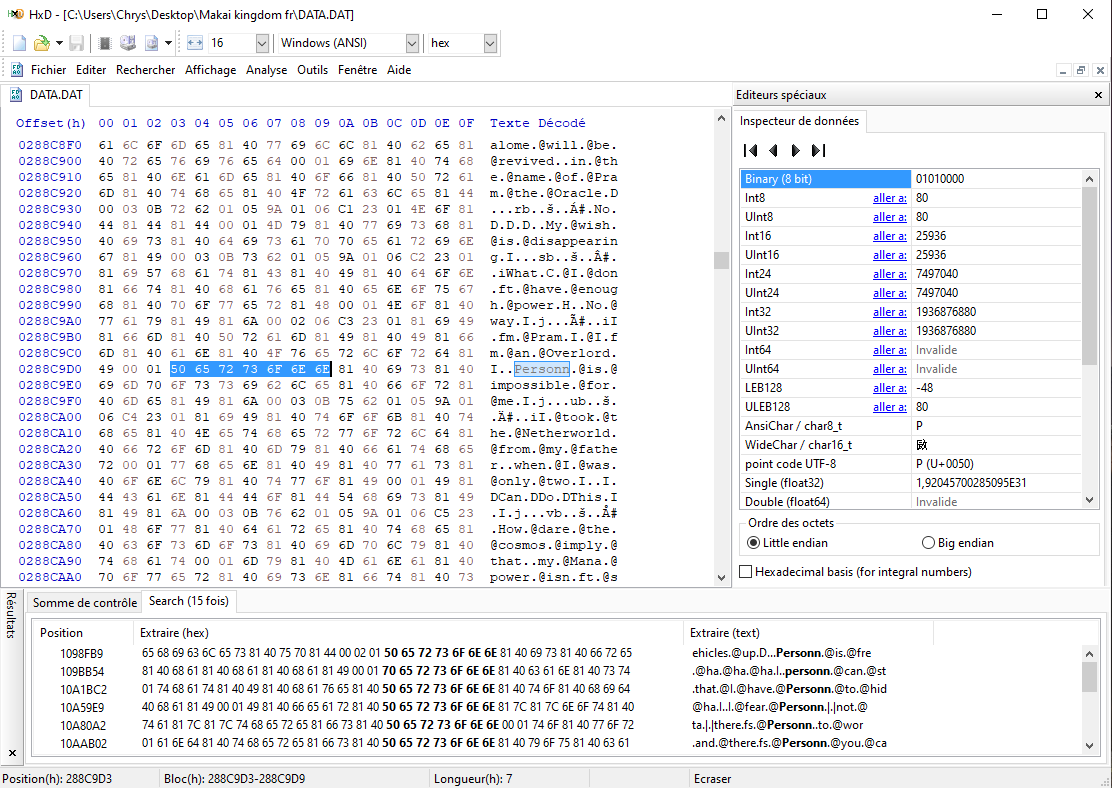Go to next byte in data inspector

[x=796, y=151]
